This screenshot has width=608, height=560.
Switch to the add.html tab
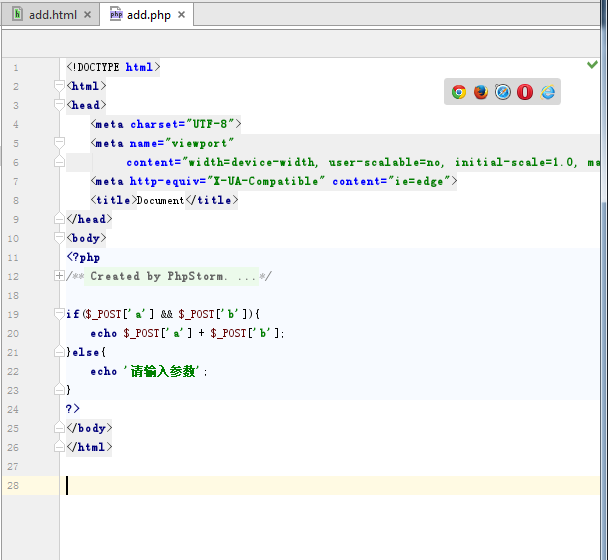[52, 15]
